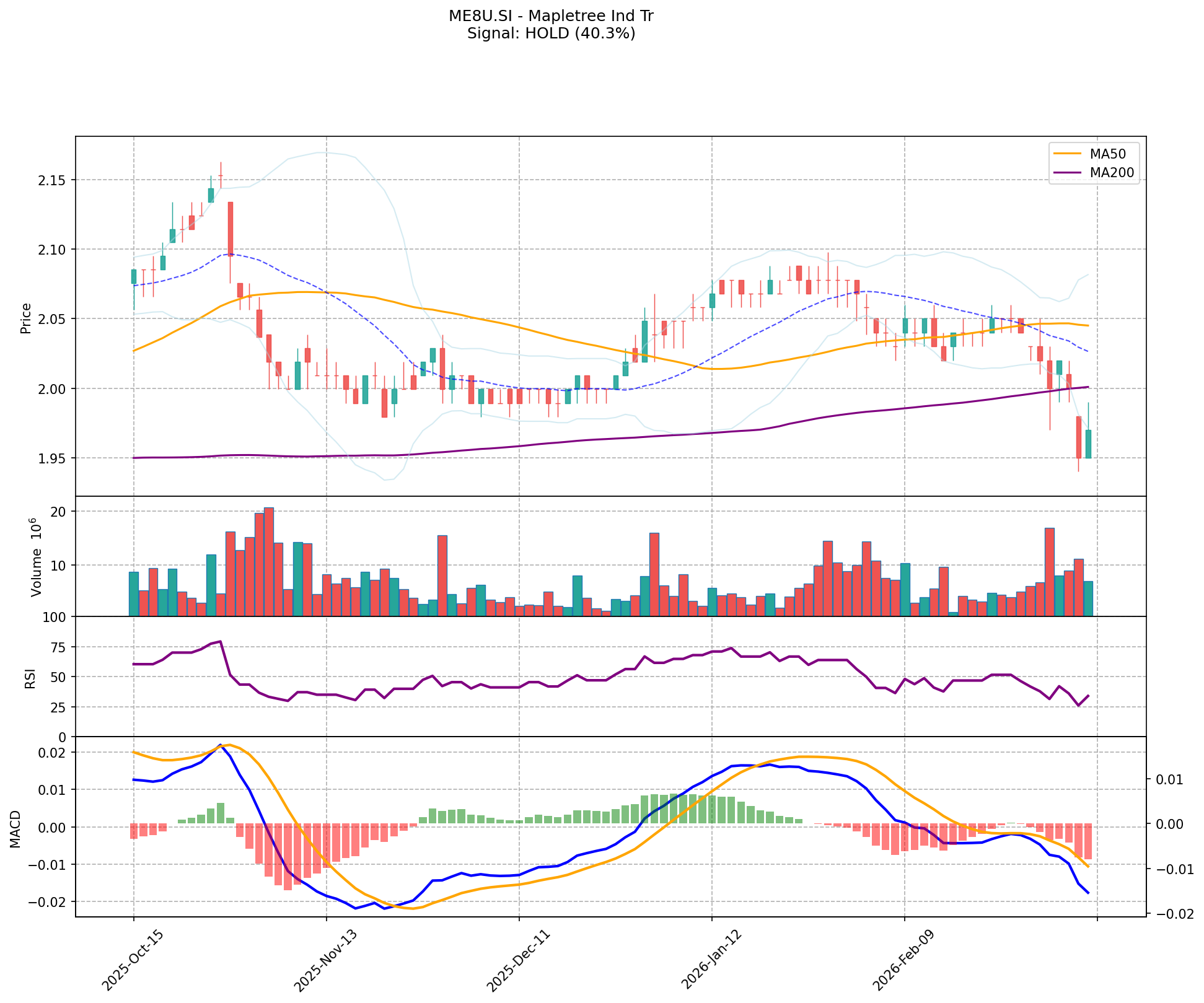This screenshot has height=1003, width=1204.
Task: Click the last green candlestick on the price chart
Action: tap(1088, 444)
